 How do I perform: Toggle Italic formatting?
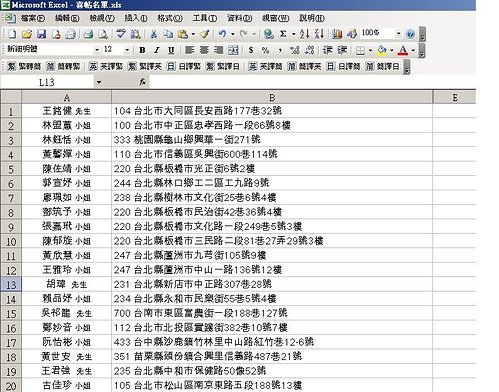156,50
